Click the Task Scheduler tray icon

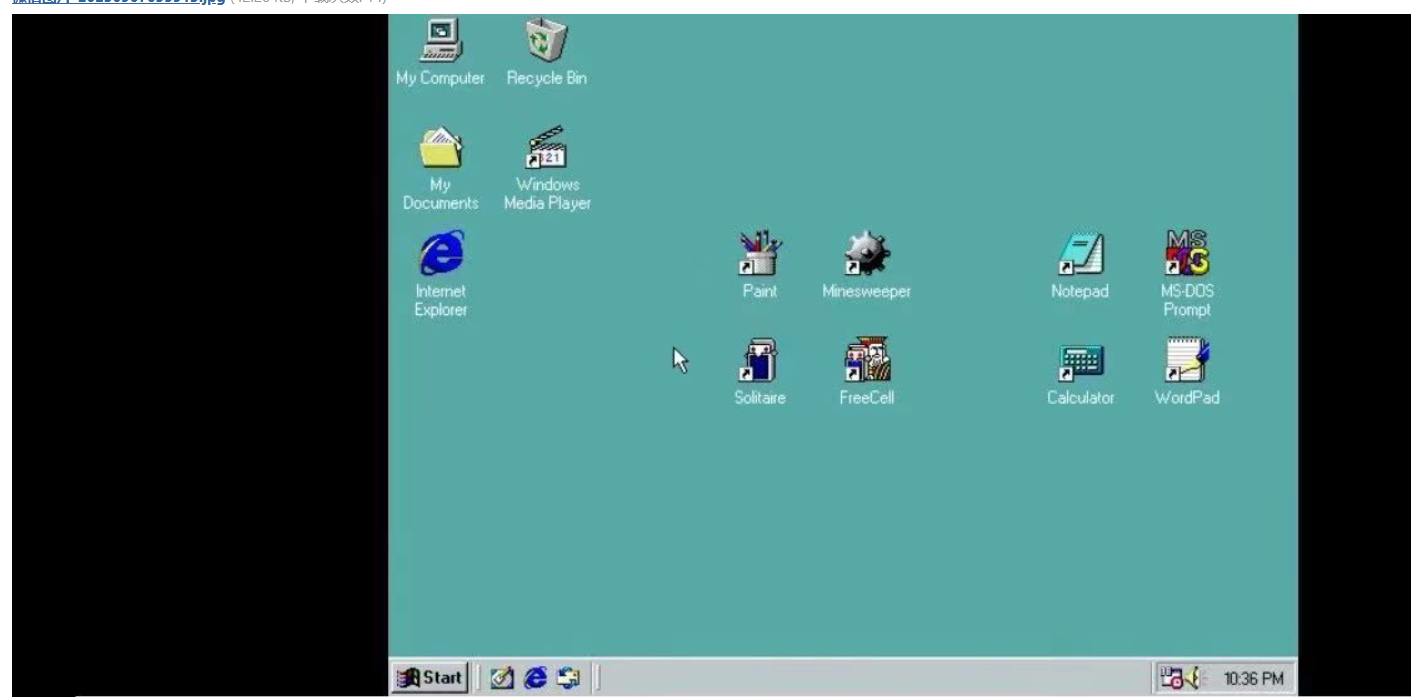1171,679
